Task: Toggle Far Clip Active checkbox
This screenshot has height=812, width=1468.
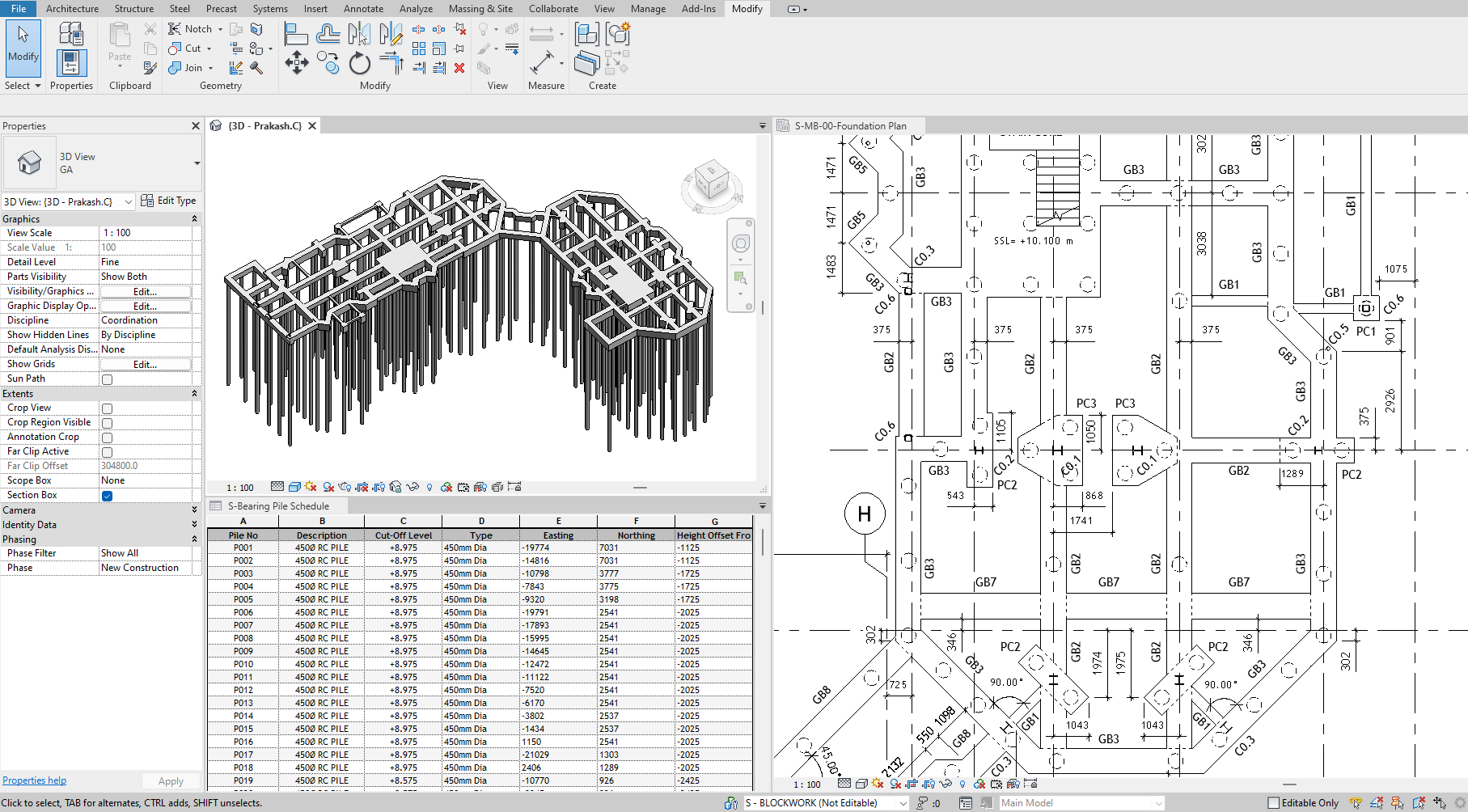Action: pyautogui.click(x=107, y=452)
